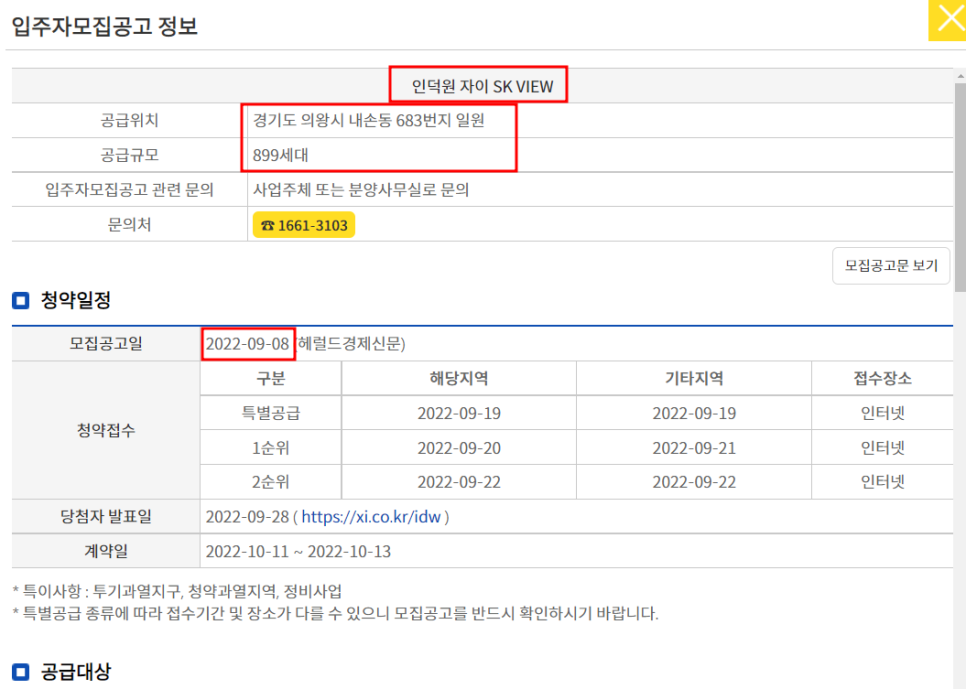Open the 모집공고문 보기 button

coord(891,266)
